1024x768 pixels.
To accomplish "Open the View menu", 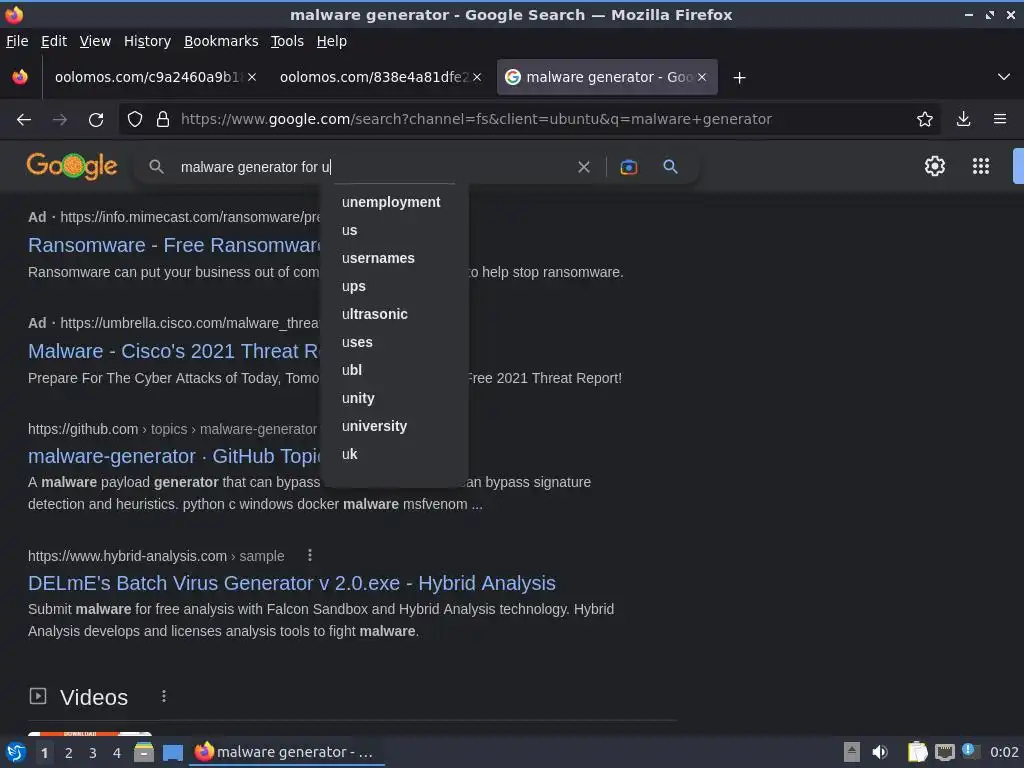I will coord(95,41).
